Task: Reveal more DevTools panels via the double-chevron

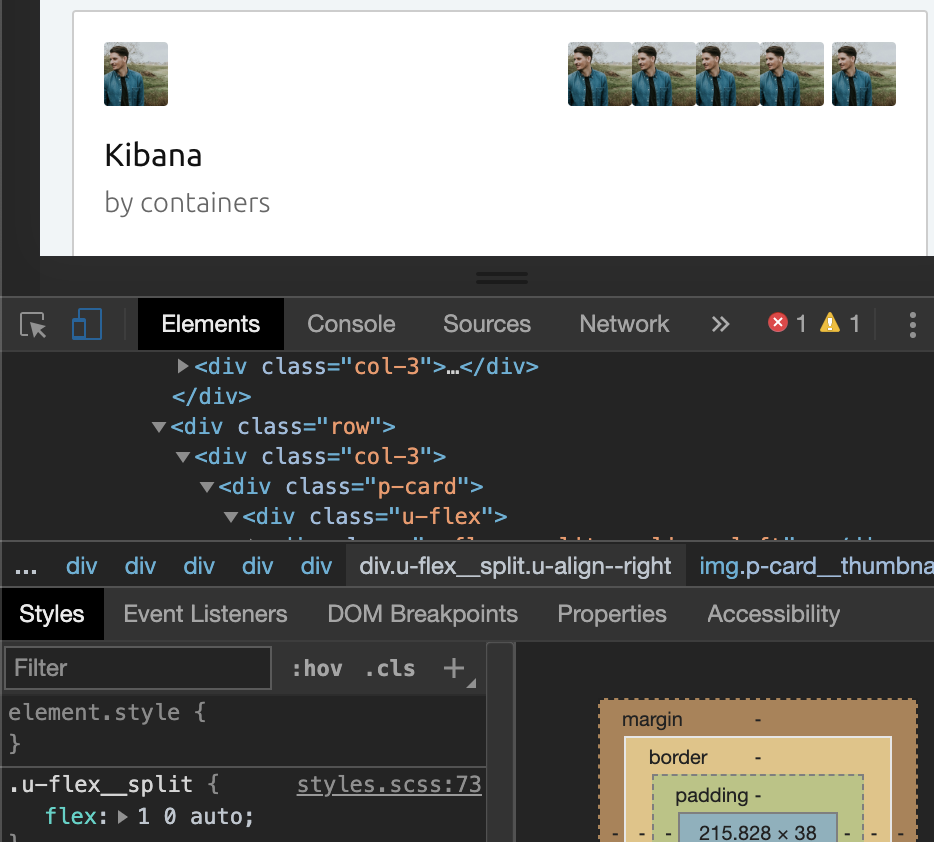Action: tap(721, 323)
